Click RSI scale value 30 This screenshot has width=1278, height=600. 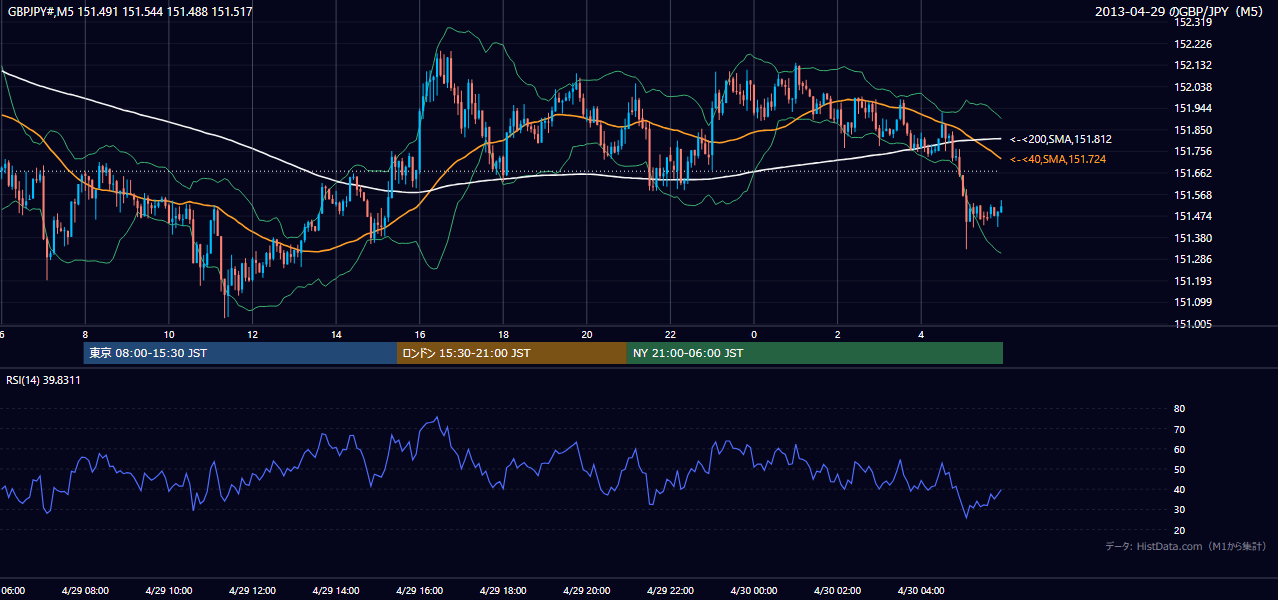[1179, 510]
